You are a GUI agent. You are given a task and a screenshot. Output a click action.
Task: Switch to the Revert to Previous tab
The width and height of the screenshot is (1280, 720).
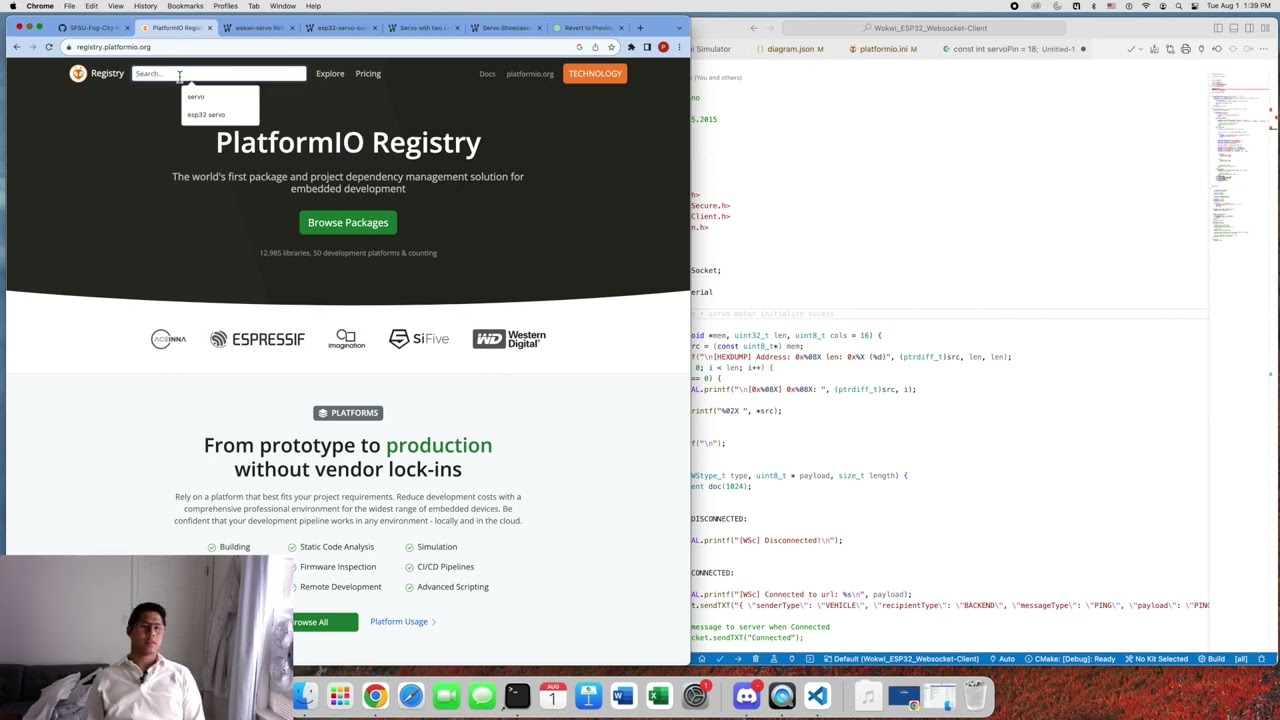point(588,27)
